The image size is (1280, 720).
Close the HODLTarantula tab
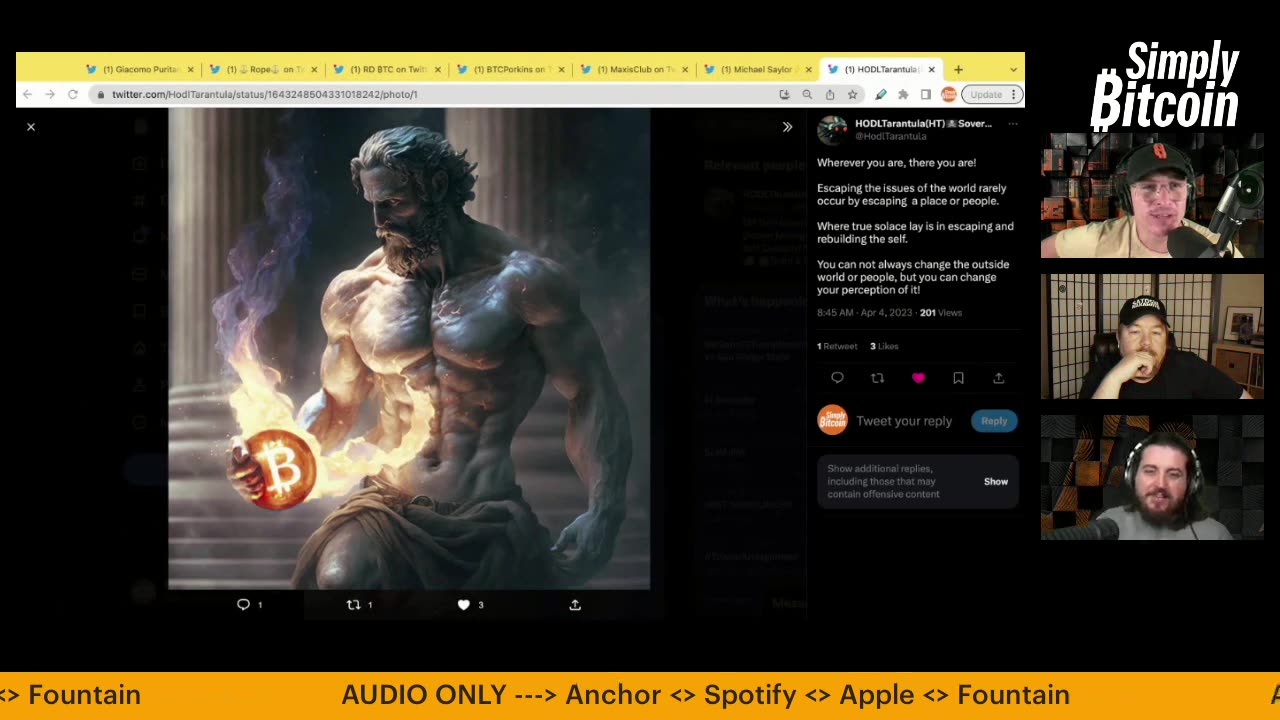point(931,69)
